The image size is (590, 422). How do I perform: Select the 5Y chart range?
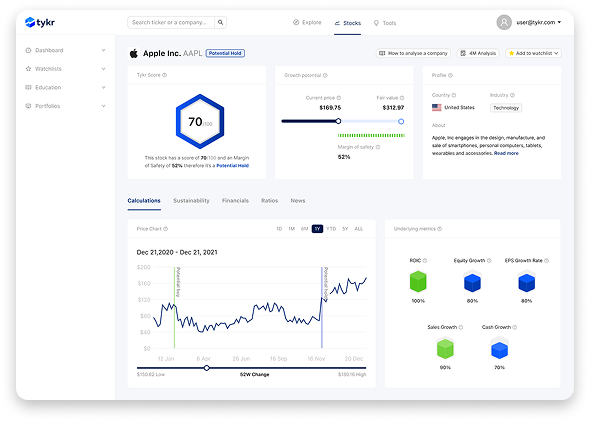click(x=345, y=229)
